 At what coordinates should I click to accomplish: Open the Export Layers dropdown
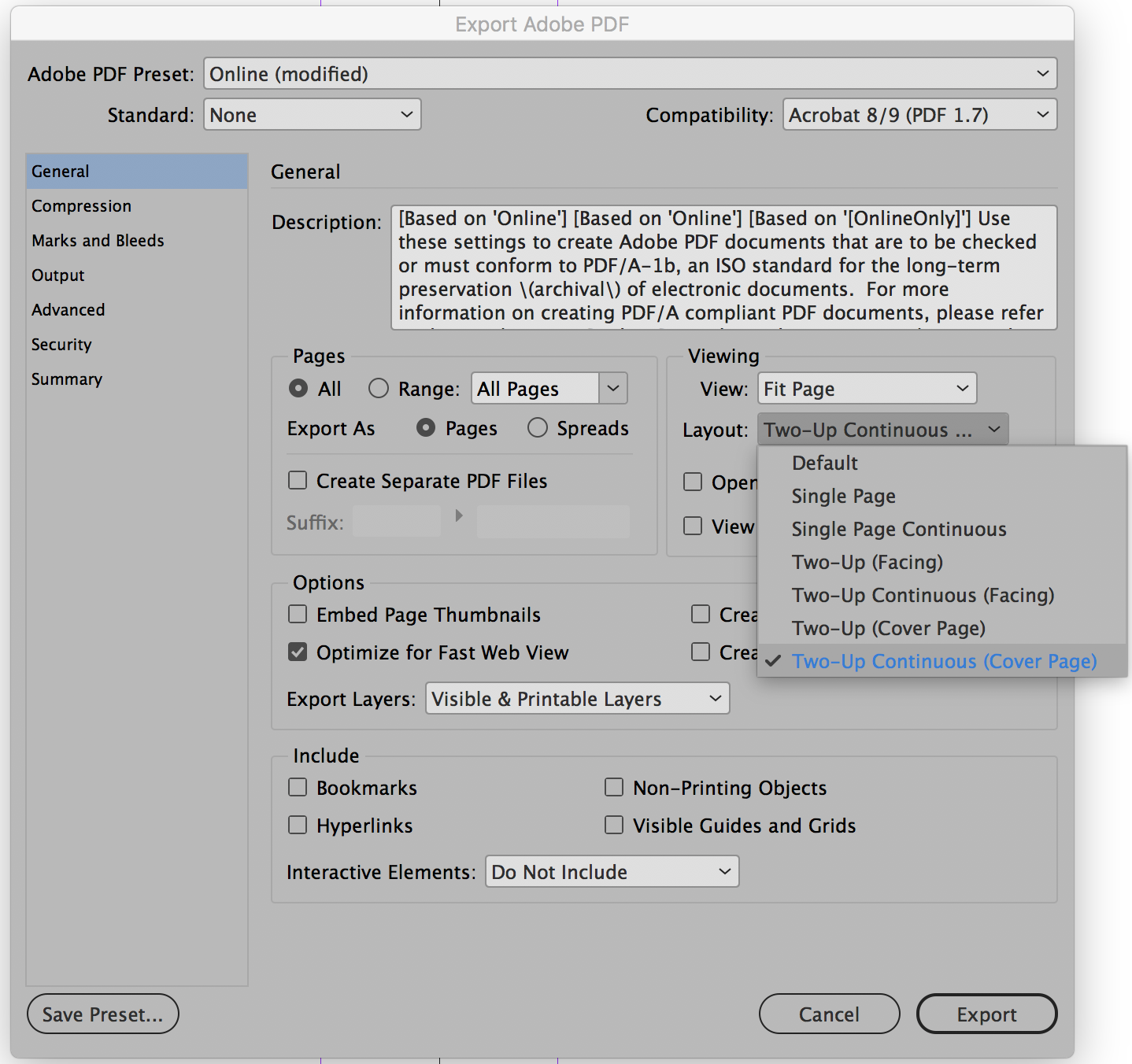[x=577, y=699]
